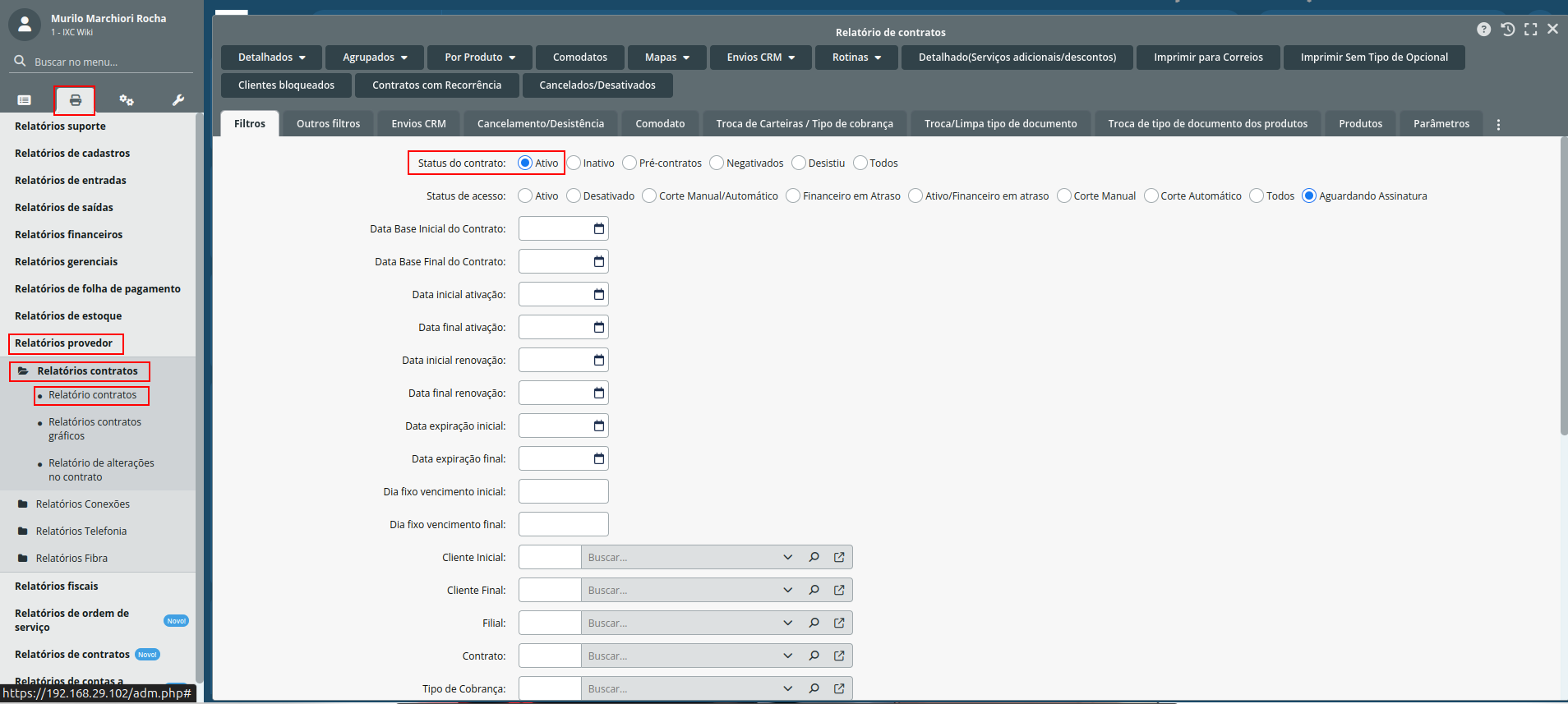The width and height of the screenshot is (1568, 704).
Task: Open calendar for Data inicial renovação
Action: 599,360
